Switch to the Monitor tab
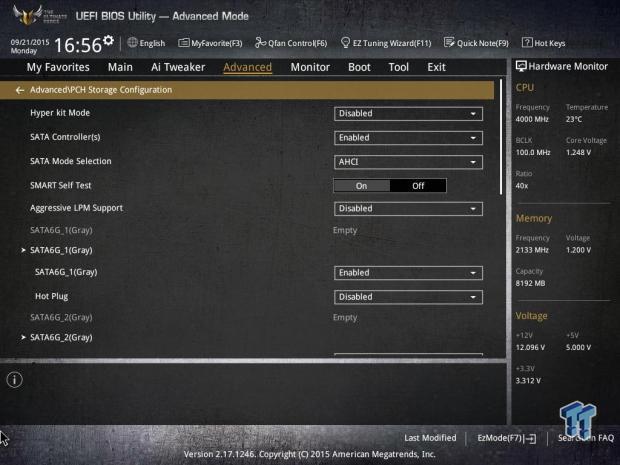This screenshot has height=465, width=620. [x=310, y=67]
